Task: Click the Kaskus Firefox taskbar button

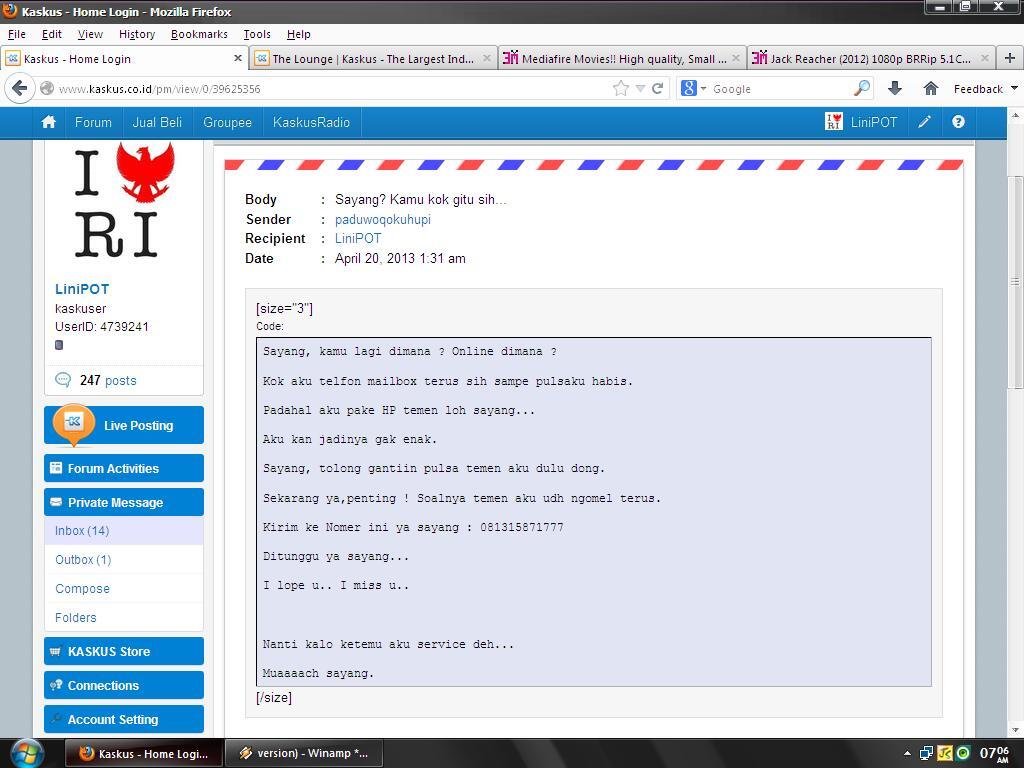Action: (144, 753)
